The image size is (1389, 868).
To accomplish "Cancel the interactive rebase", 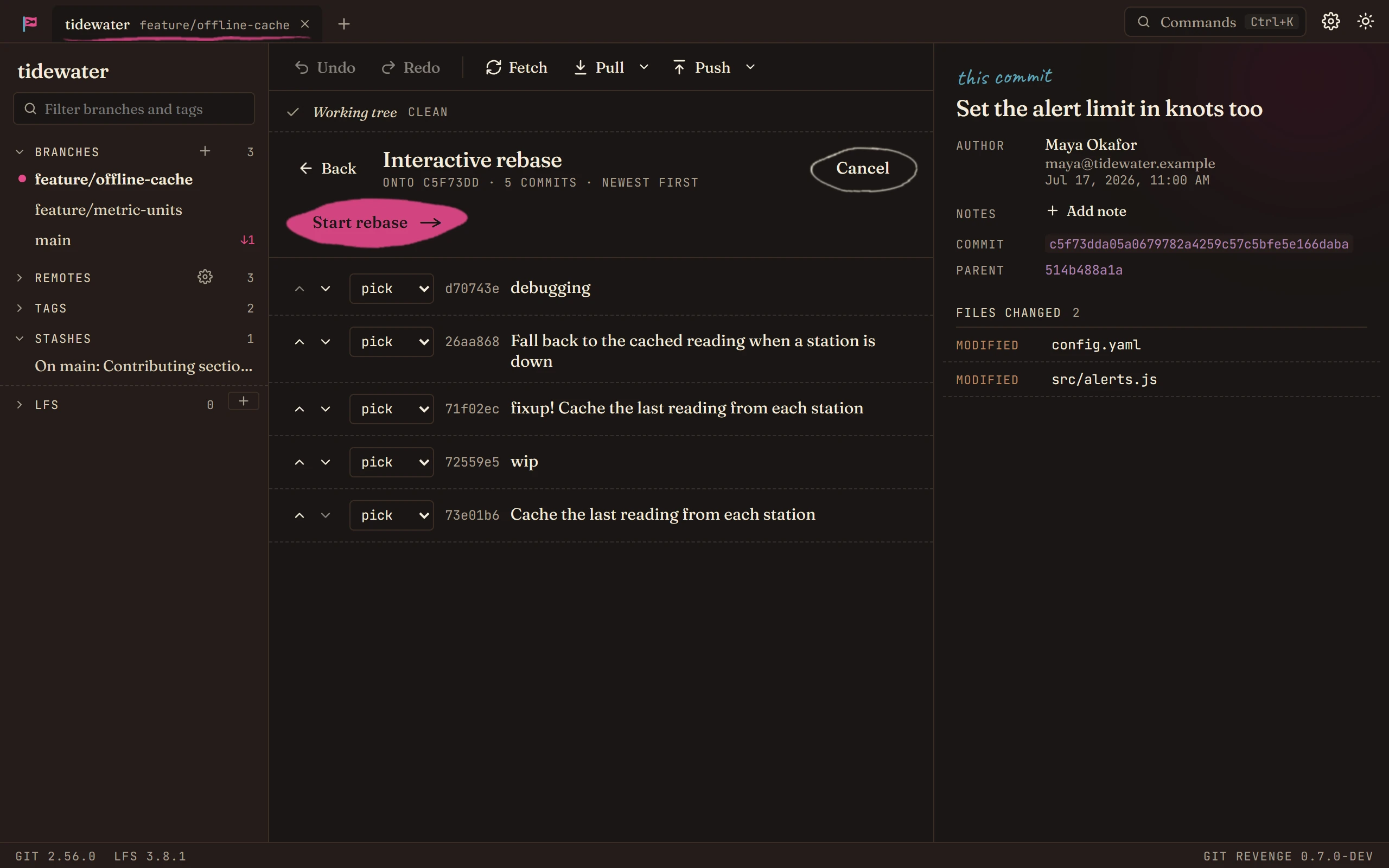I will click(863, 168).
